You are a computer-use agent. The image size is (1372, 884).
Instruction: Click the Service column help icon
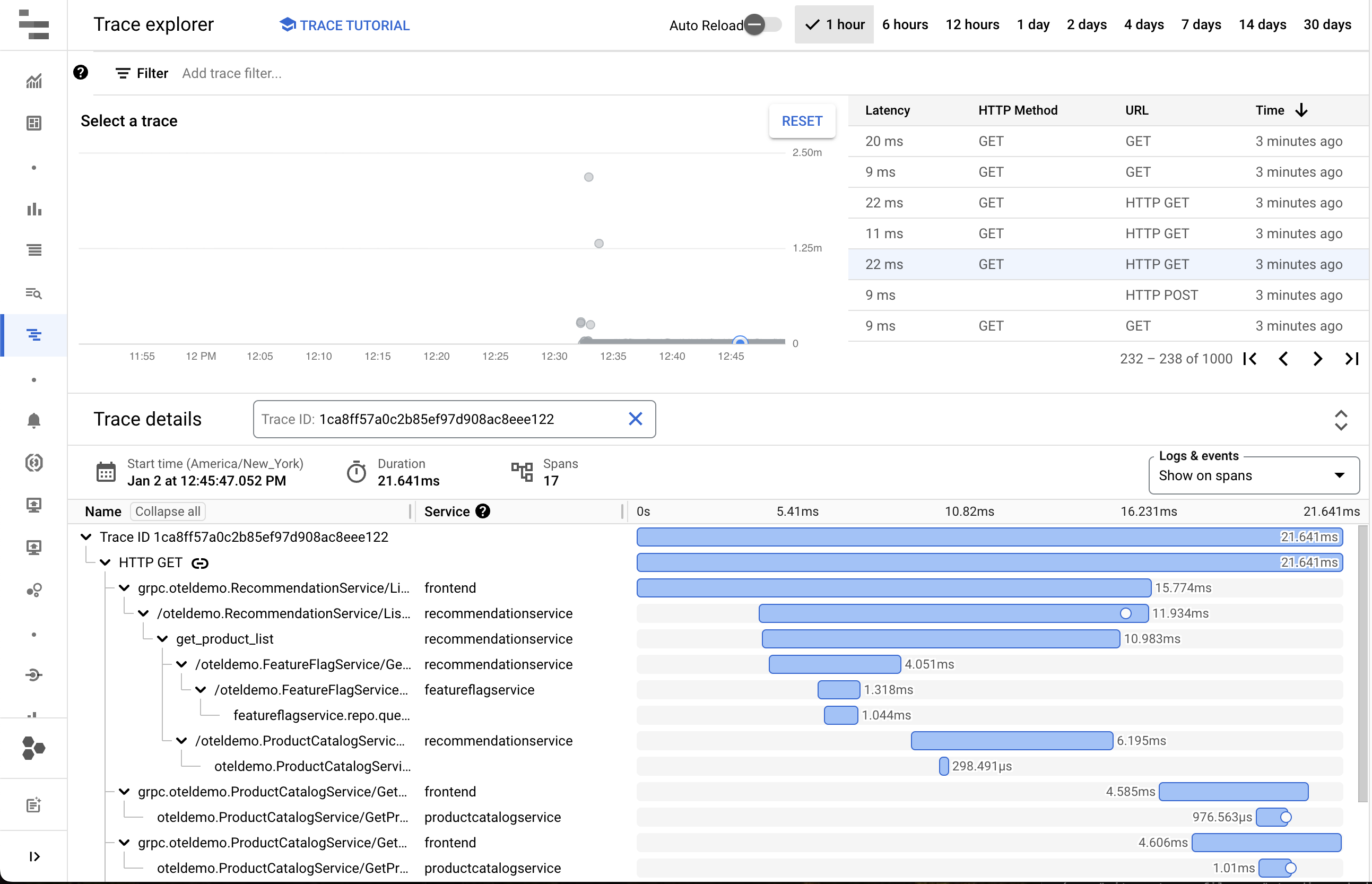click(483, 511)
